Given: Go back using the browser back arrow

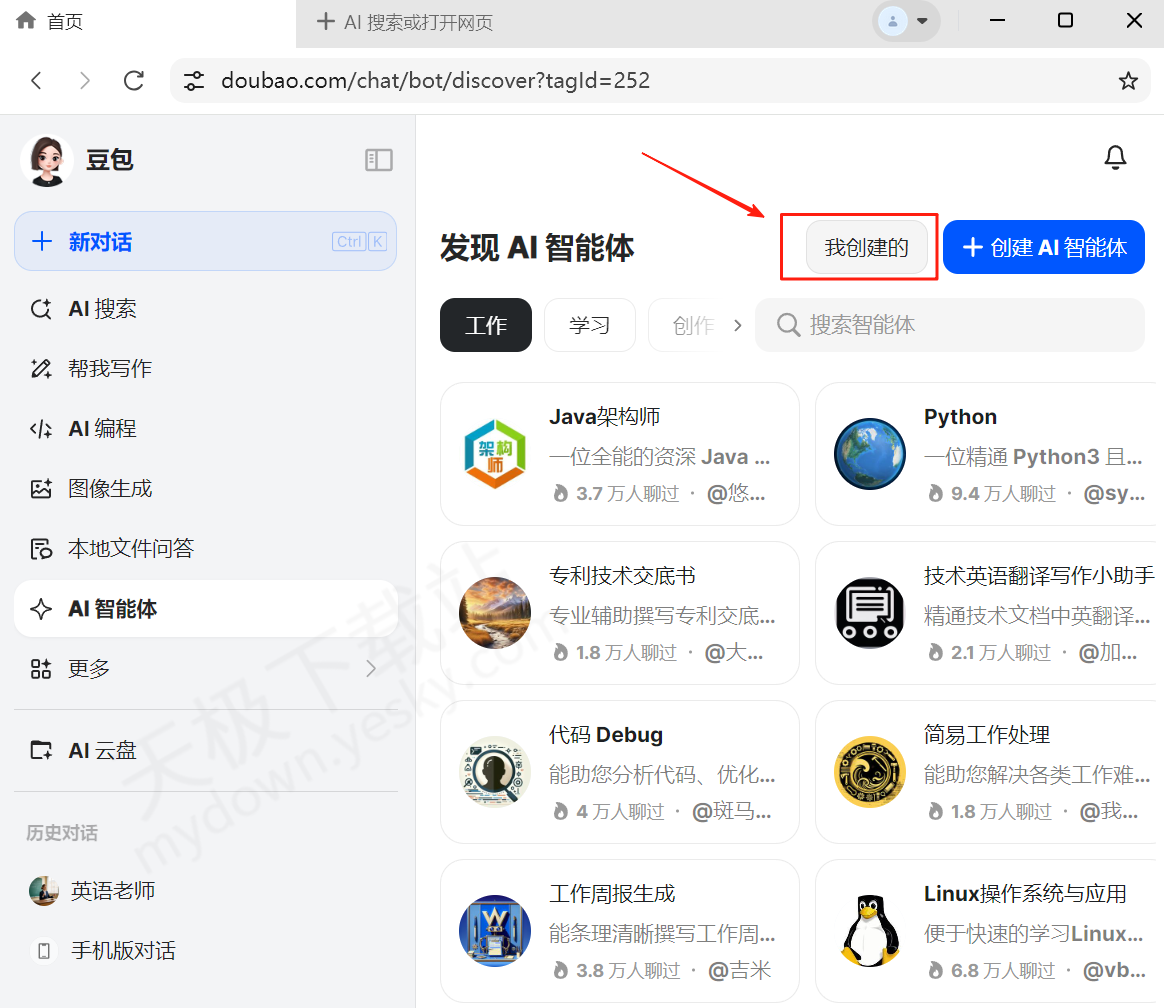Looking at the screenshot, I should click(x=36, y=80).
